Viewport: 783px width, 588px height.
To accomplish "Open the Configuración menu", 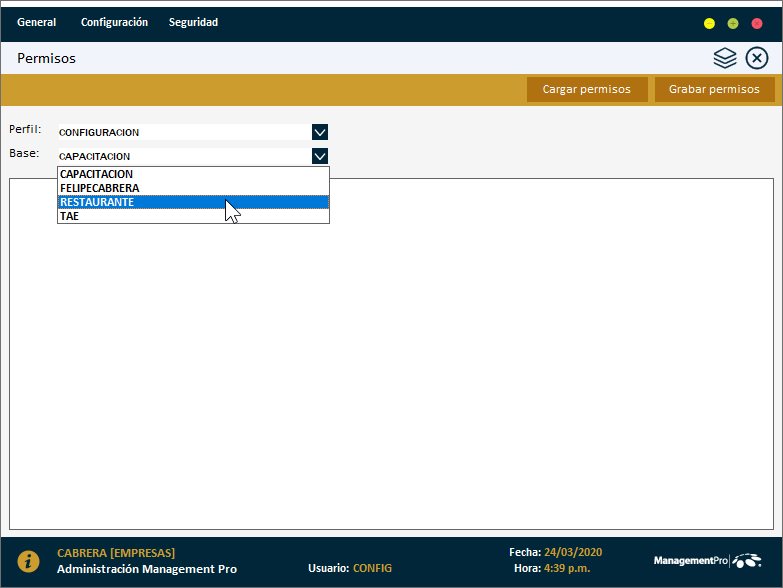I will 114,22.
